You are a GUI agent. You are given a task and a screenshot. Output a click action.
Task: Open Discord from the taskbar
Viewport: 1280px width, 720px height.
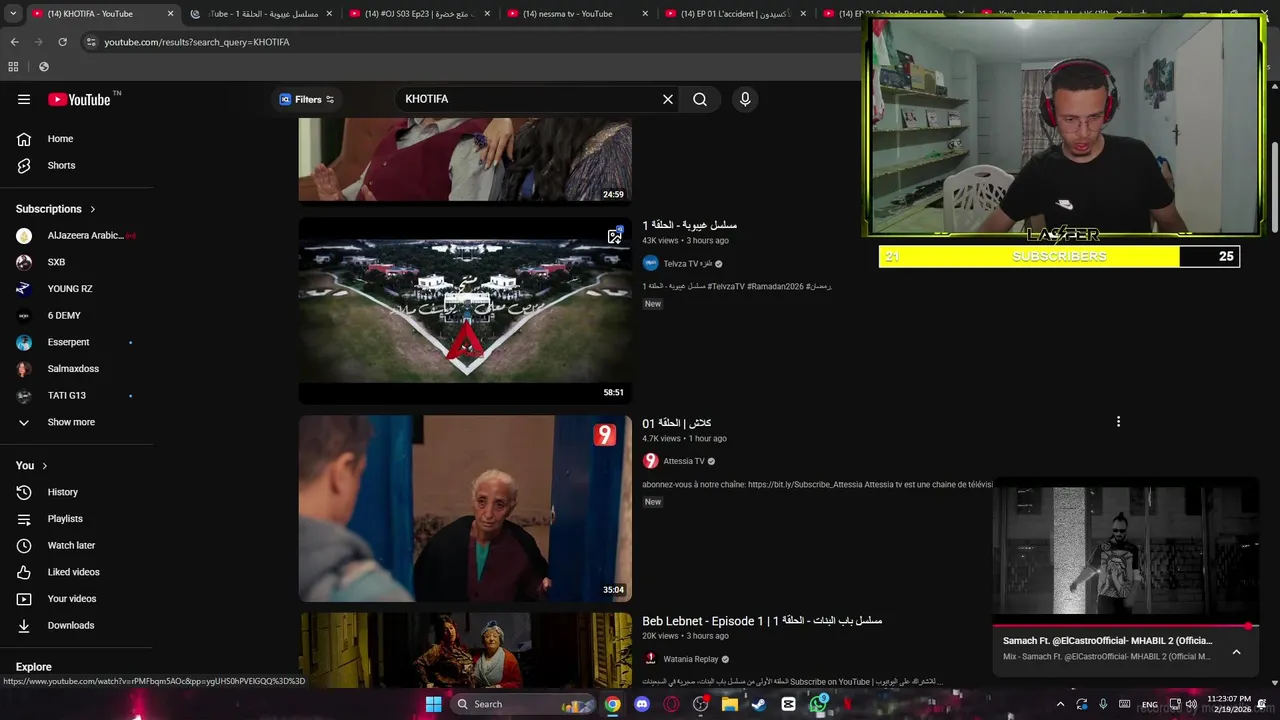(x=642, y=704)
